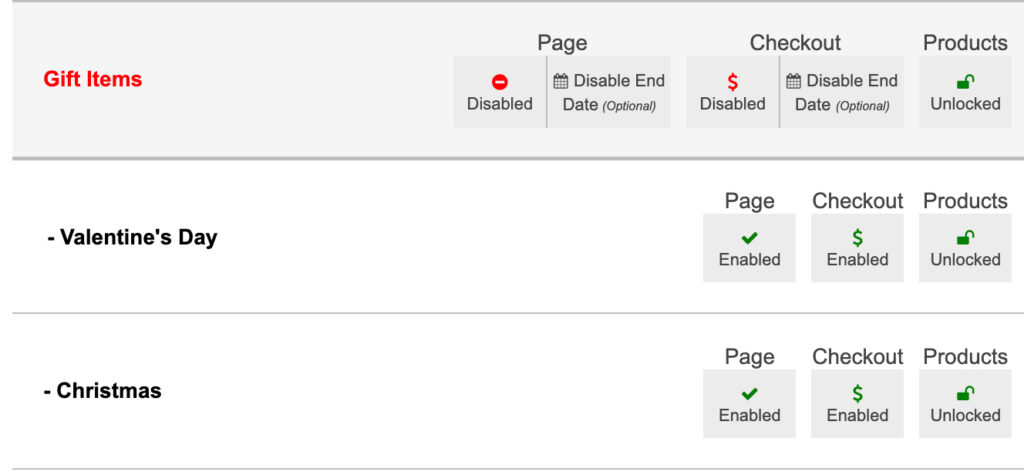Open Gift Items checkout Disable End Date picker
Image resolution: width=1024 pixels, height=472 pixels.
842,92
